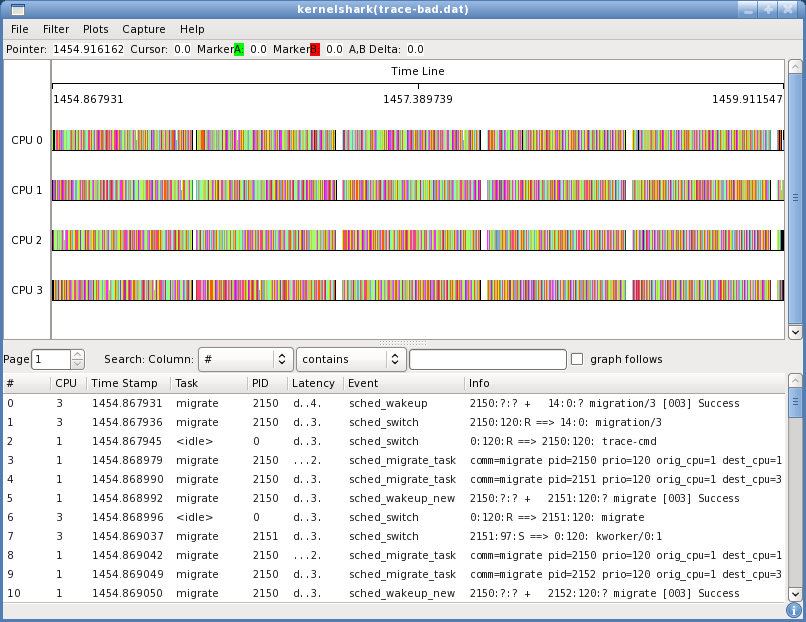Click the search text input field

point(488,359)
